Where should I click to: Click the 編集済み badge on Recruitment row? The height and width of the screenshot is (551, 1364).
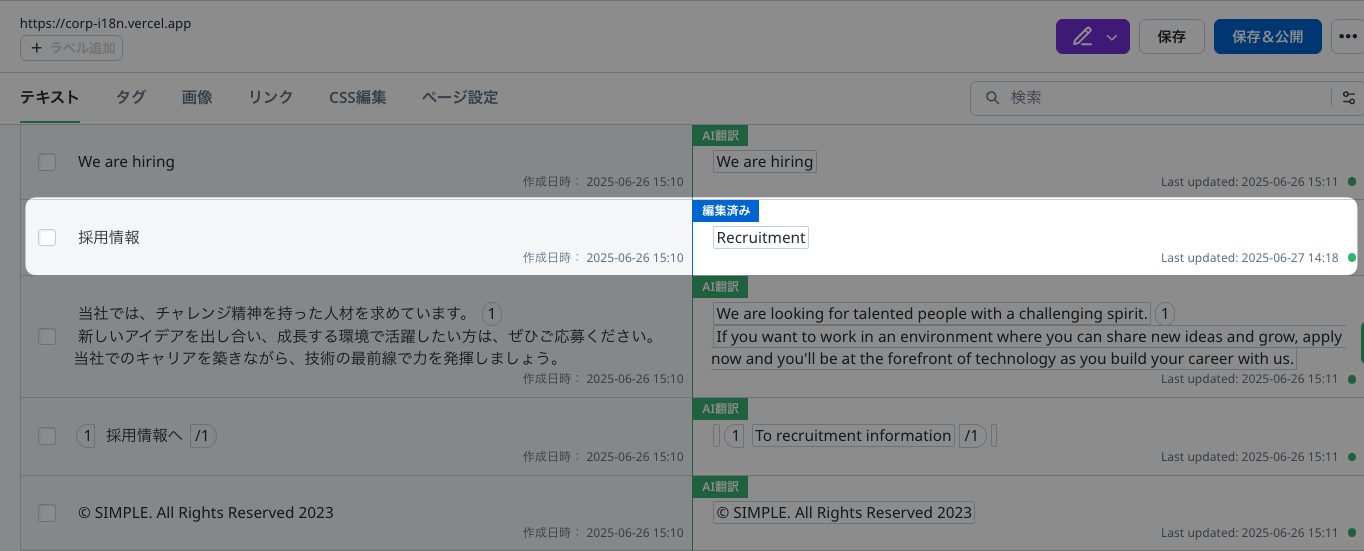(726, 211)
